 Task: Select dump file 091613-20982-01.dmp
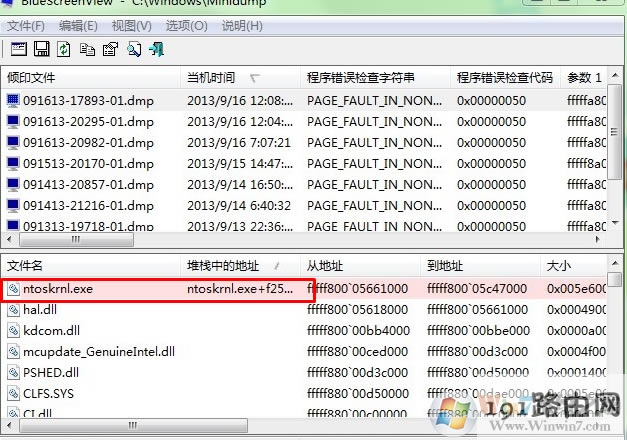(88, 142)
